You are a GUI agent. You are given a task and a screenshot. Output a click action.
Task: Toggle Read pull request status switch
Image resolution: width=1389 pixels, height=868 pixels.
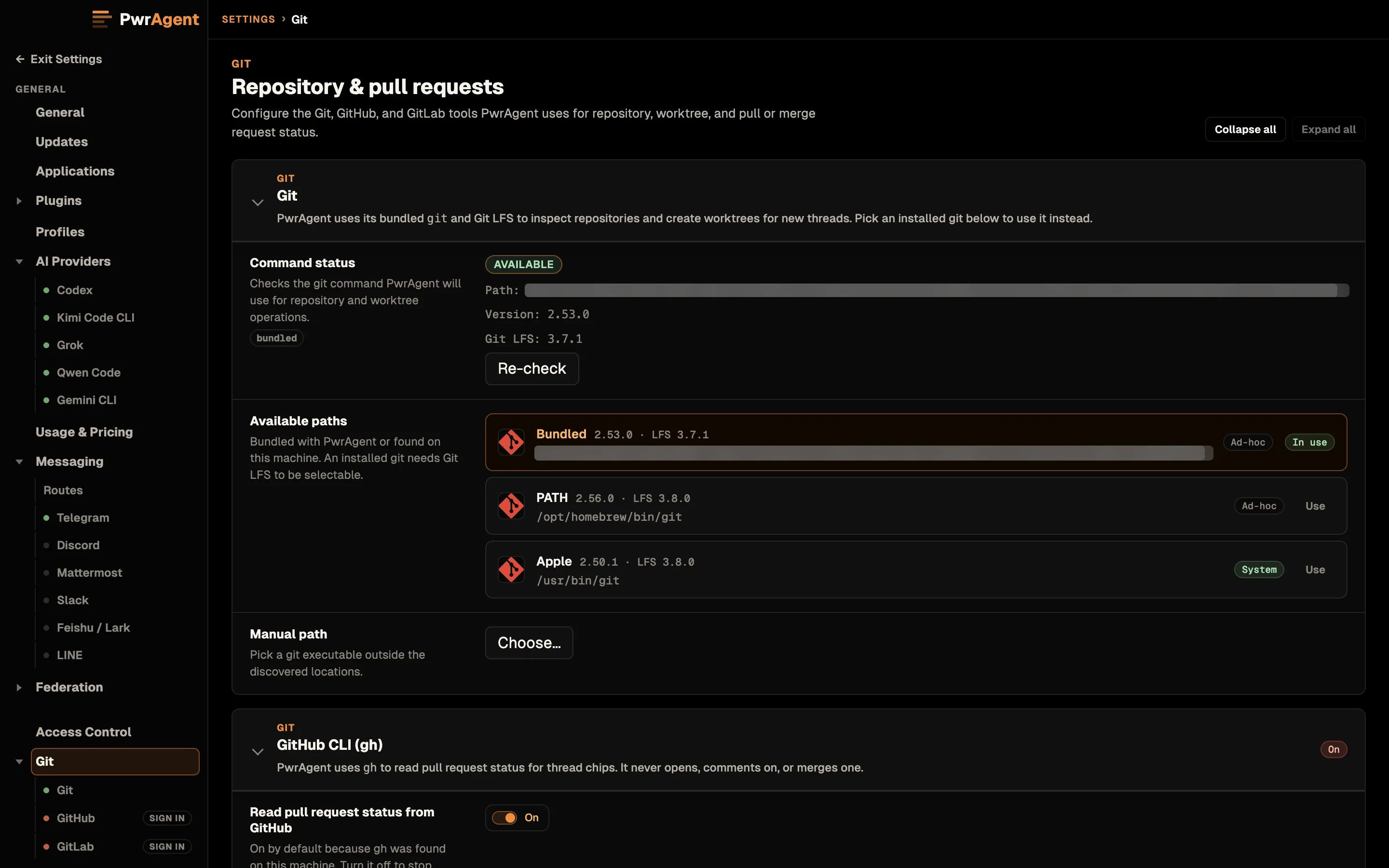(x=504, y=817)
